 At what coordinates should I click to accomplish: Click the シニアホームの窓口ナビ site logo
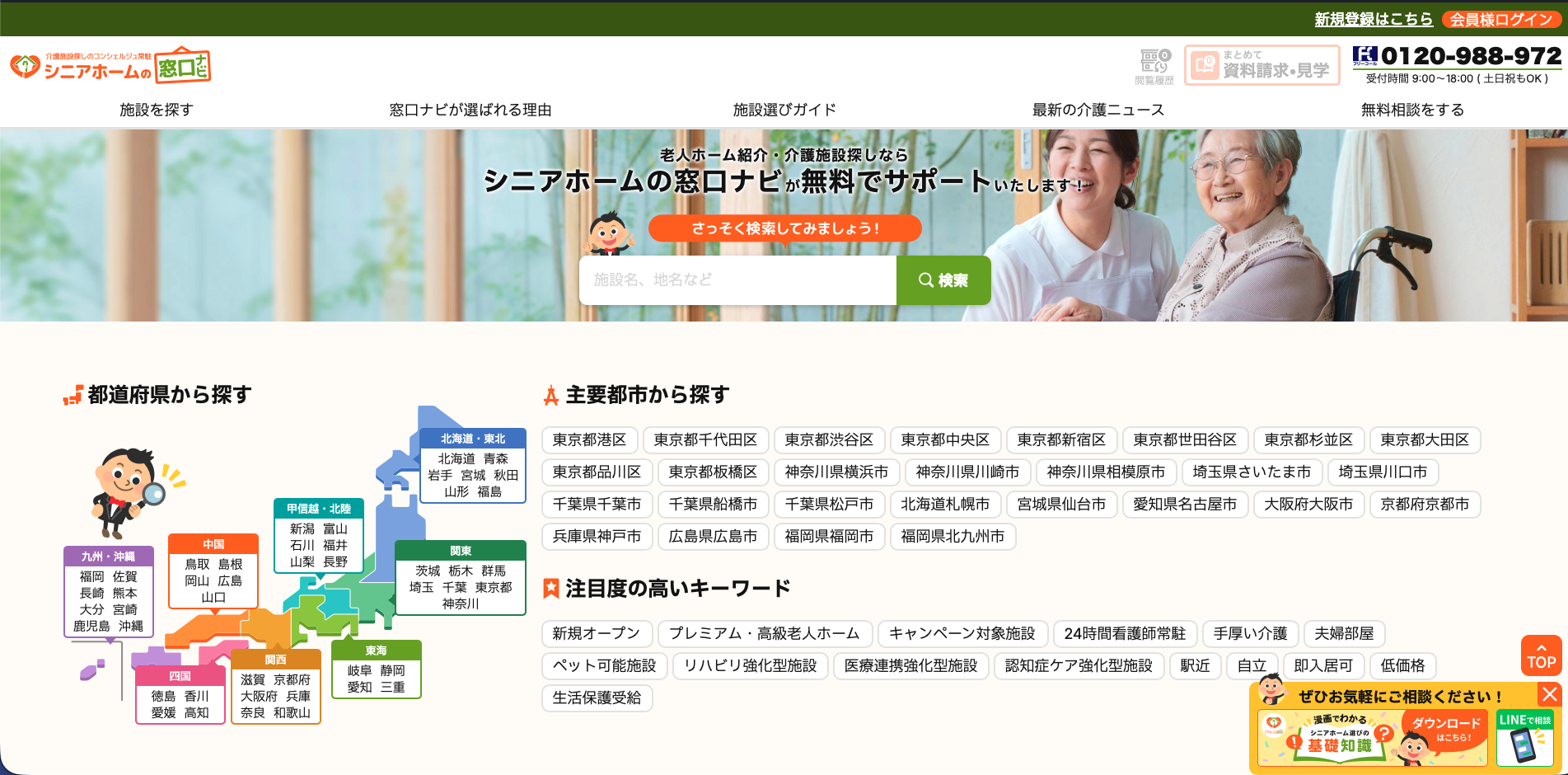110,66
